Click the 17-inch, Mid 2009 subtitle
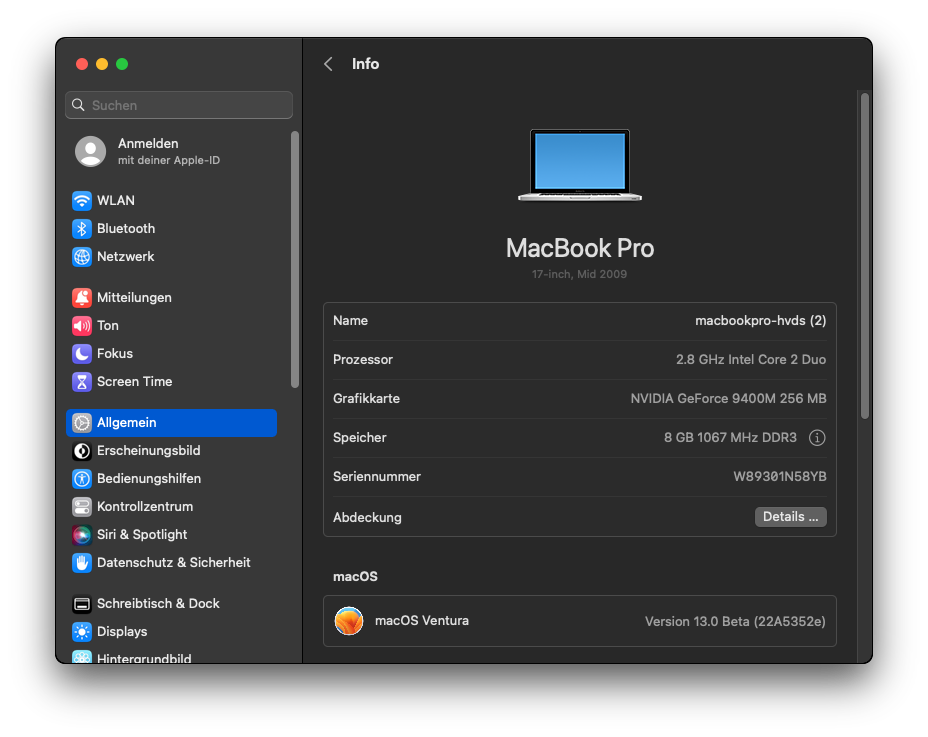Viewport: 928px width, 737px height. point(579,274)
